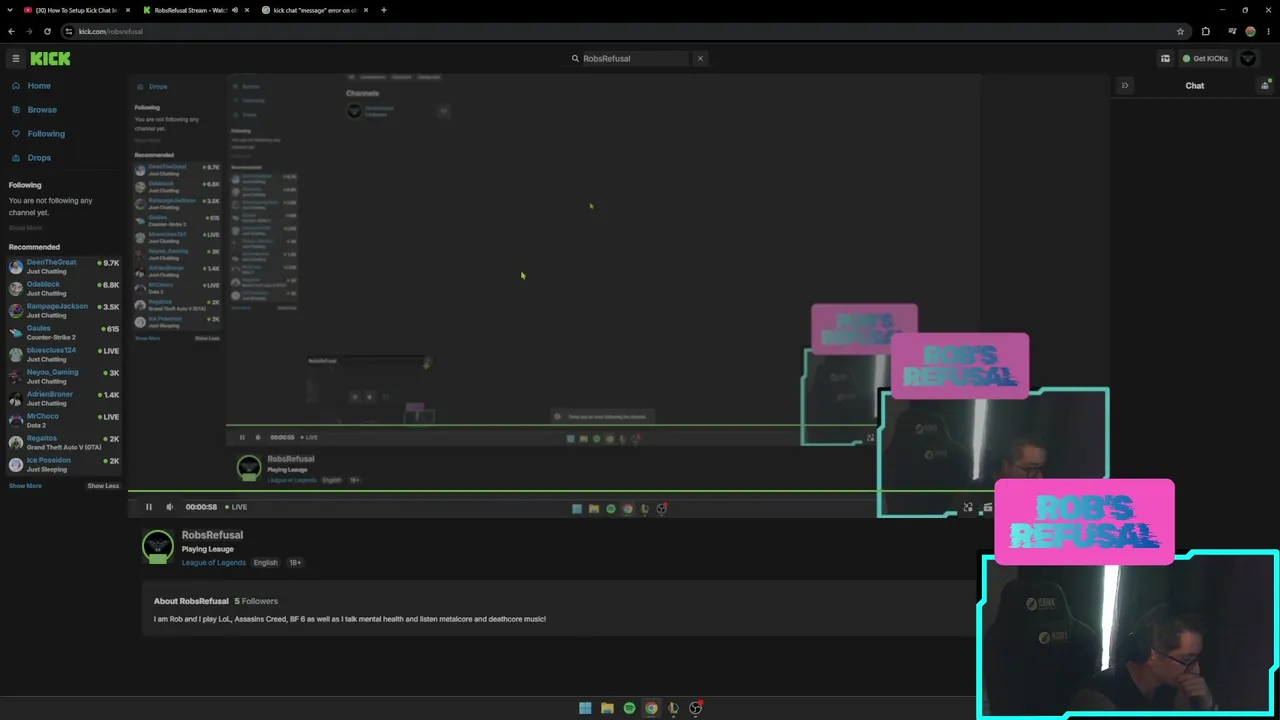Click the RobsRefusal search field
This screenshot has height=720, width=1280.
tap(628, 59)
